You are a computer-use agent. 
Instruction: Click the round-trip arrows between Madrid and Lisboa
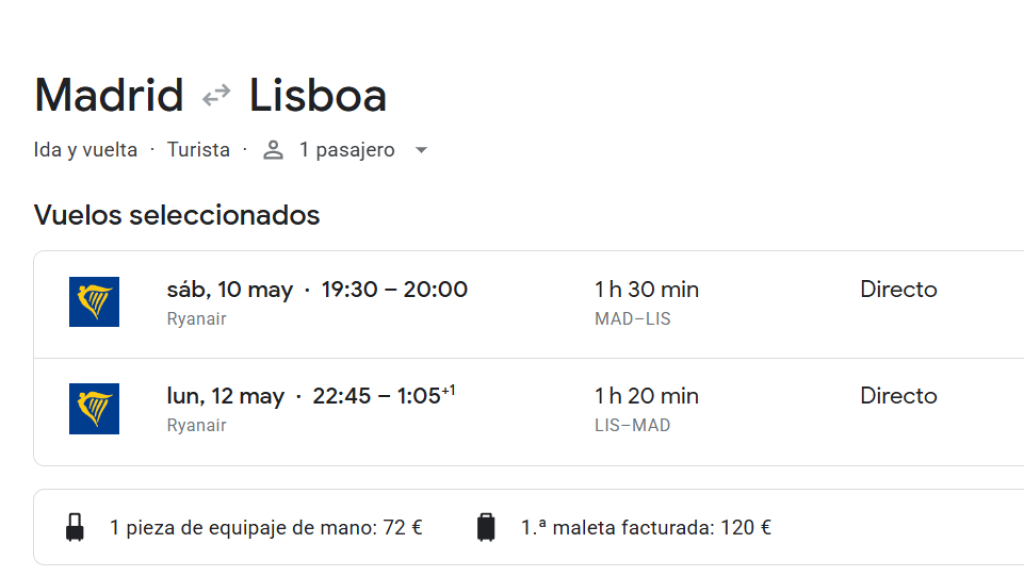tap(216, 96)
